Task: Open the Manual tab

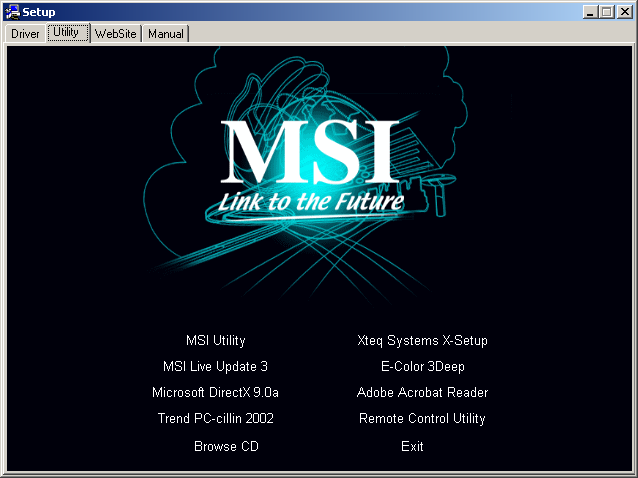Action: coord(166,33)
